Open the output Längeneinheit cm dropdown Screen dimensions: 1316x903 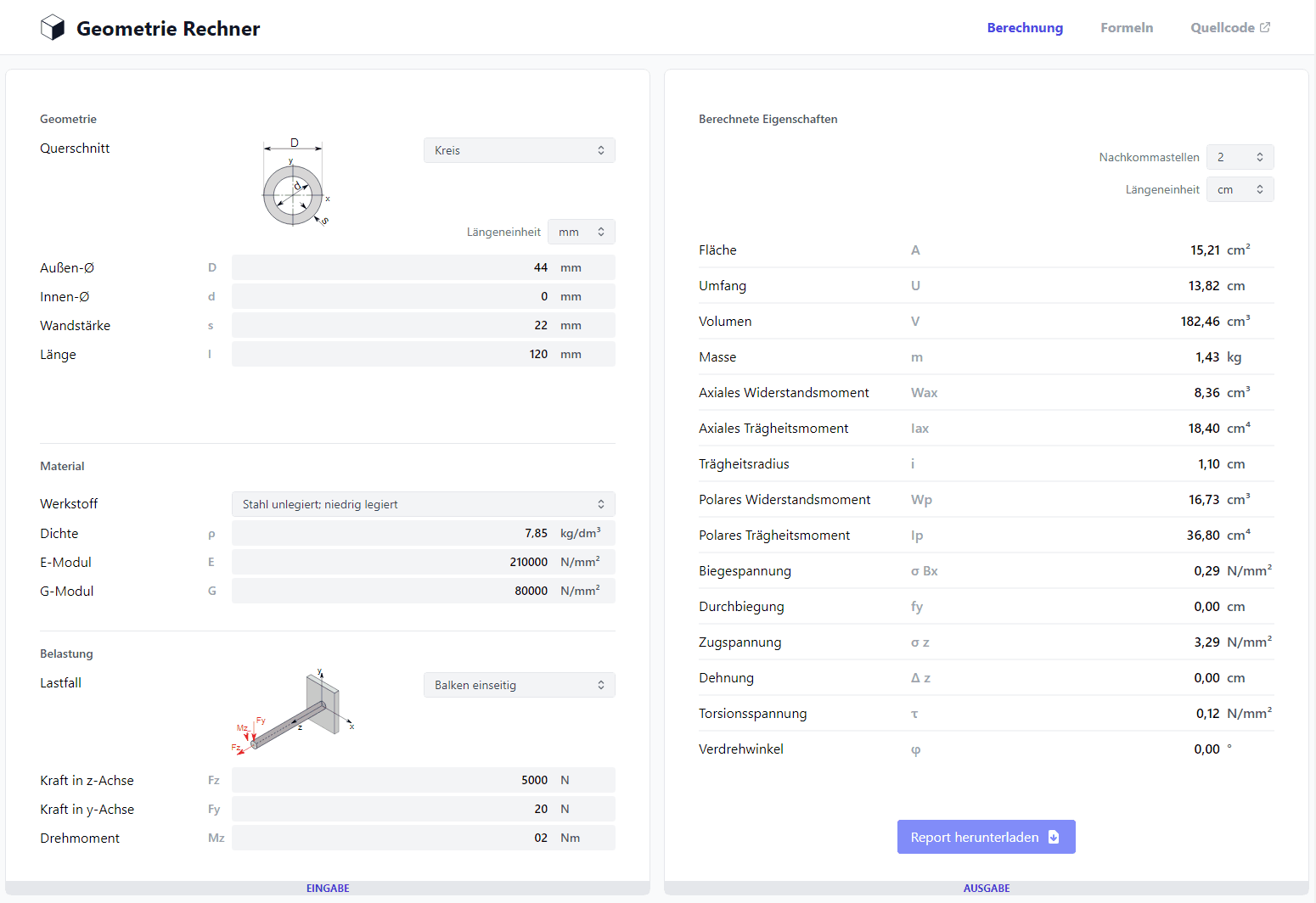tap(1240, 189)
